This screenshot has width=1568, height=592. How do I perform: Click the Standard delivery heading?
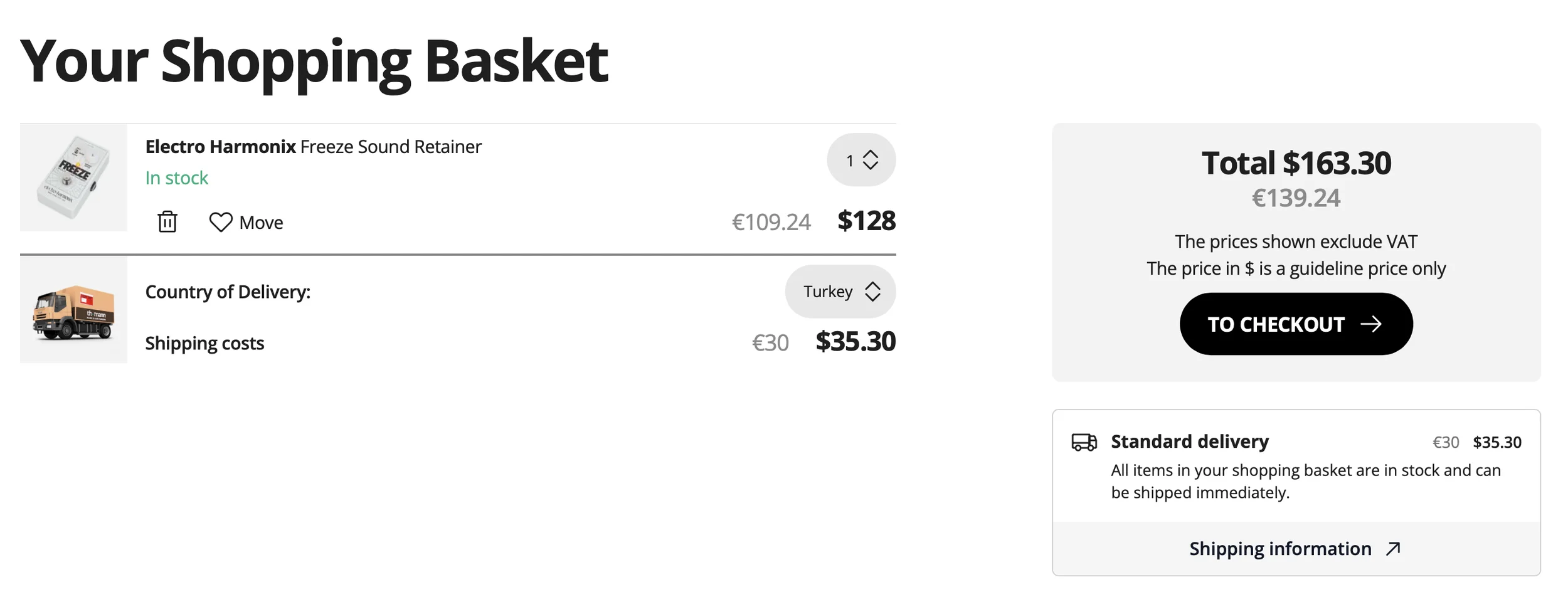tap(1190, 441)
